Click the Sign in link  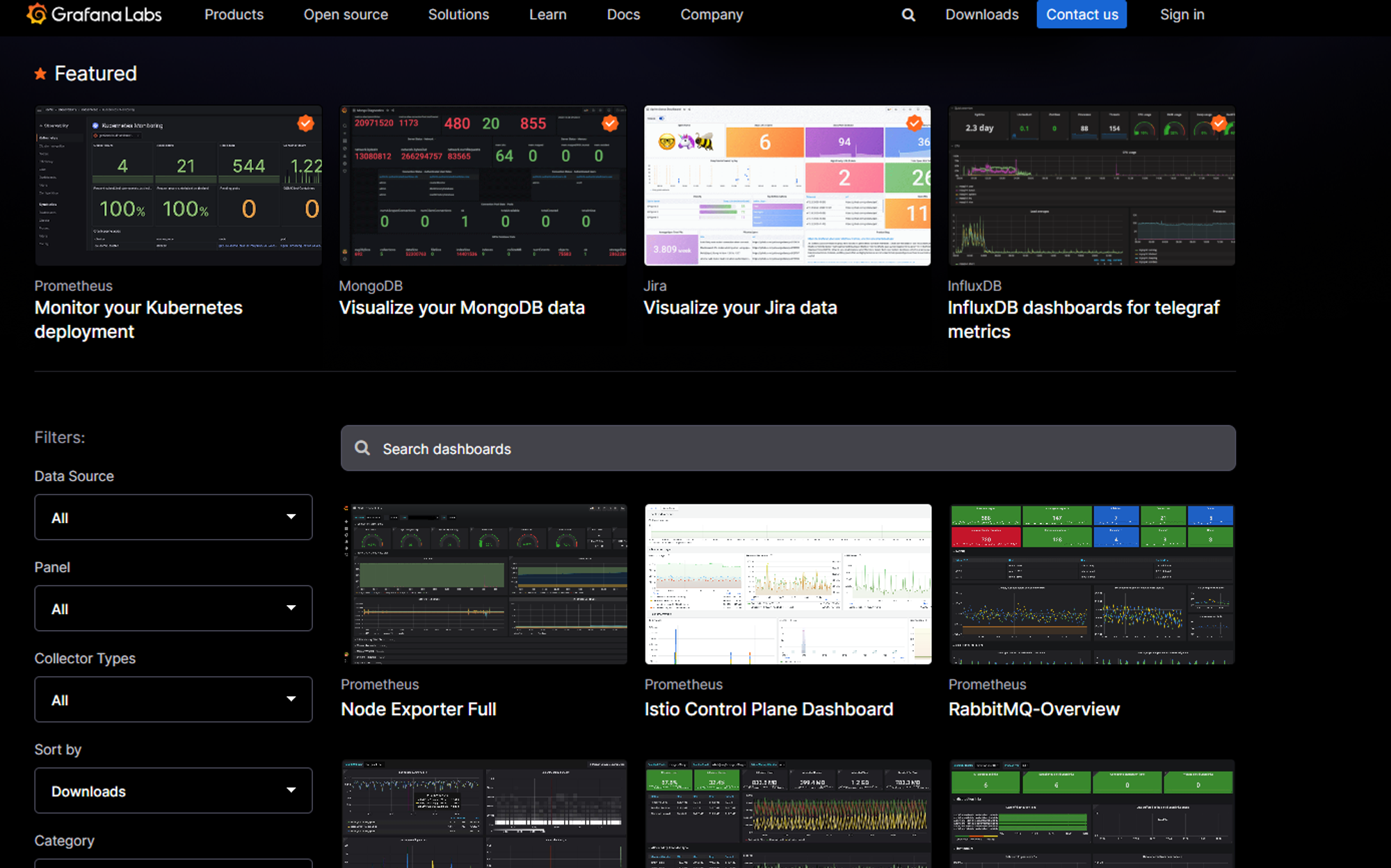tap(1182, 15)
